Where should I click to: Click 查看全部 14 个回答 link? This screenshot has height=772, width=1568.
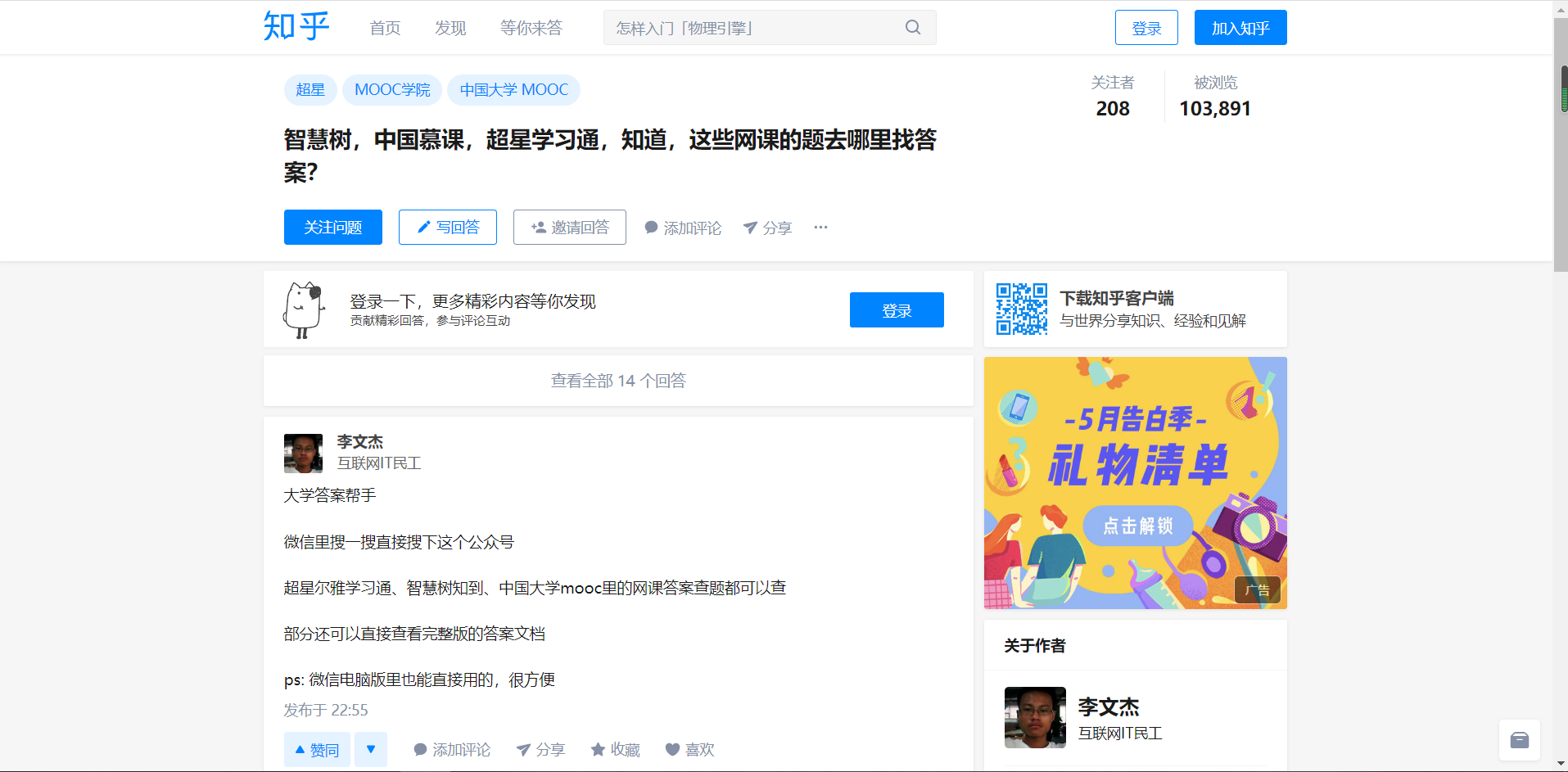pyautogui.click(x=618, y=381)
